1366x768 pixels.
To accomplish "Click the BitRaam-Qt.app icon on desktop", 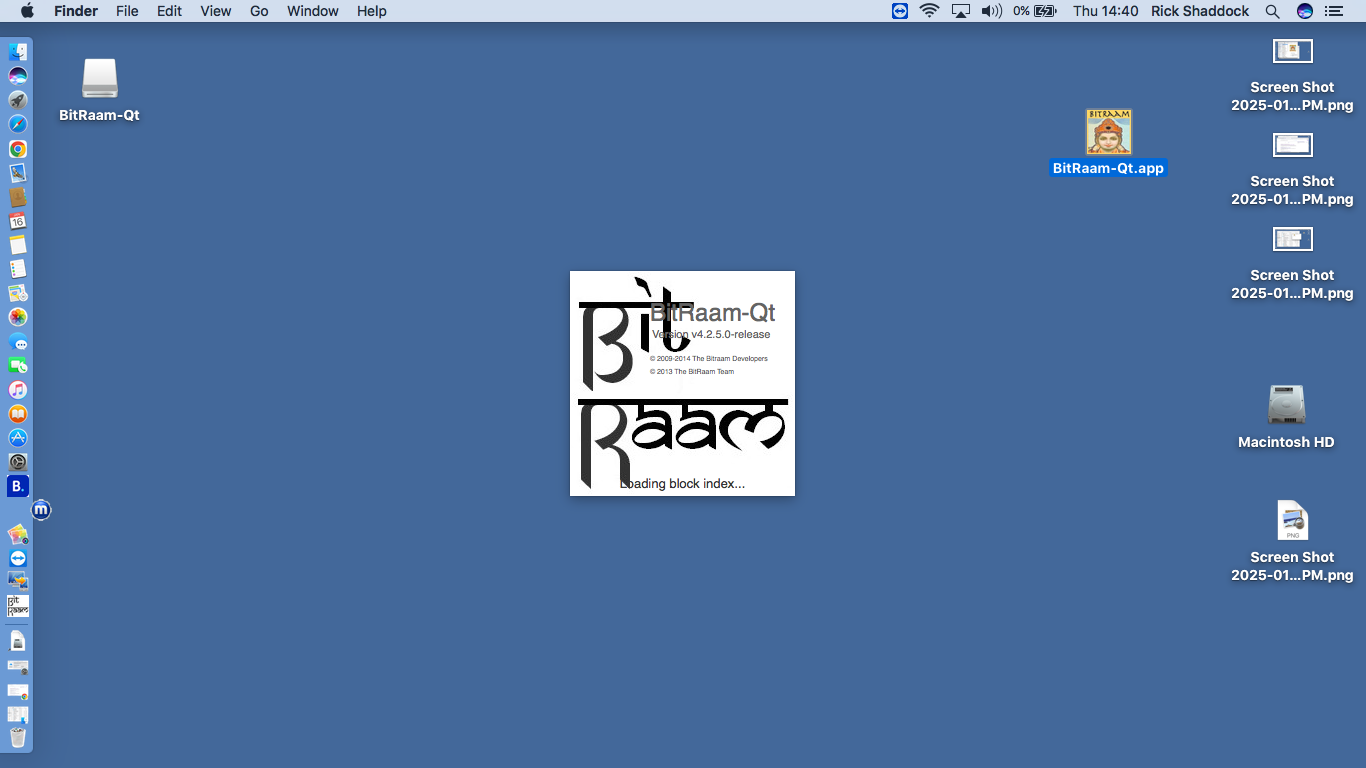I will pyautogui.click(x=1108, y=133).
